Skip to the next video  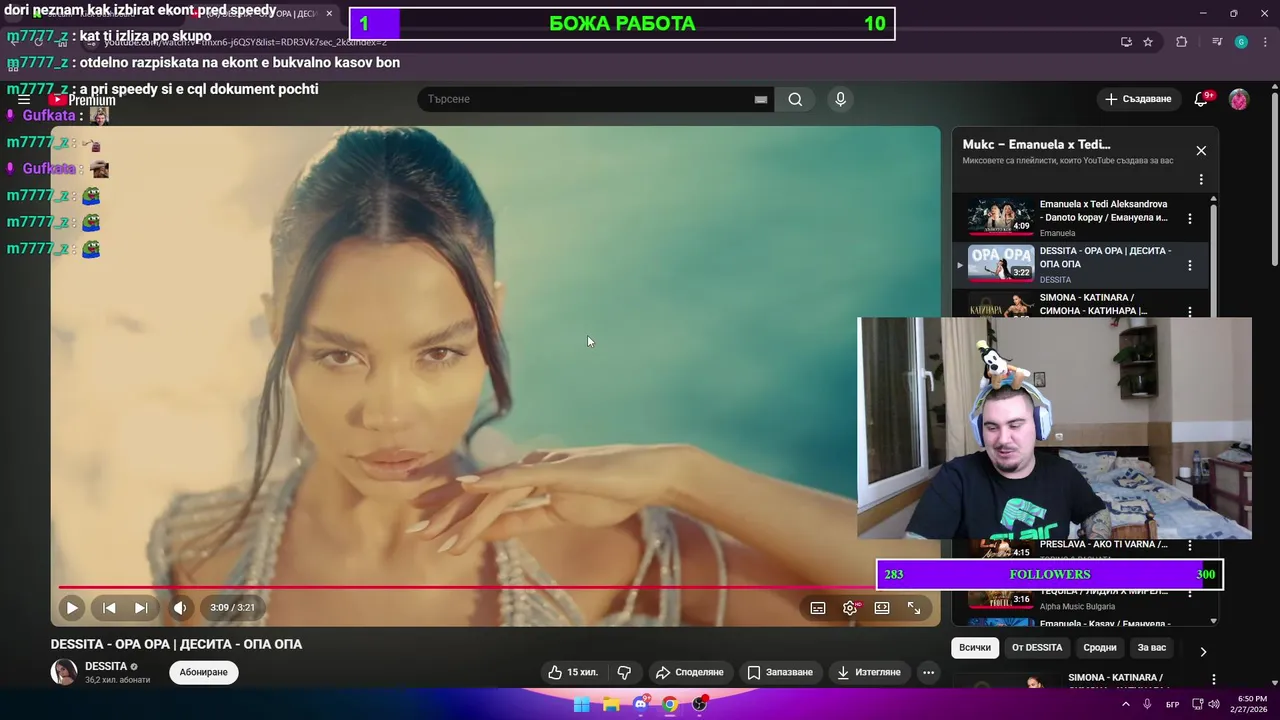[141, 607]
